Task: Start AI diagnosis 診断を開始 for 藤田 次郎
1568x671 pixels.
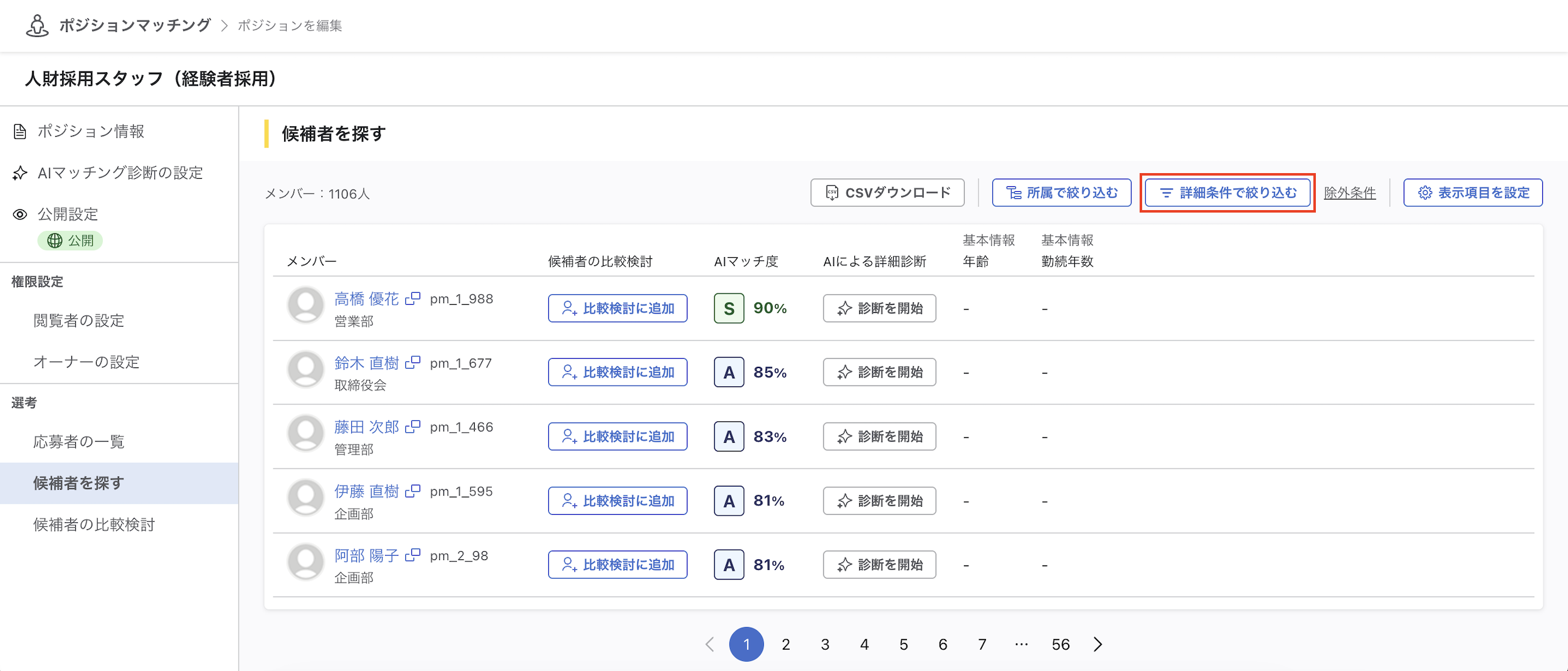Action: click(879, 436)
